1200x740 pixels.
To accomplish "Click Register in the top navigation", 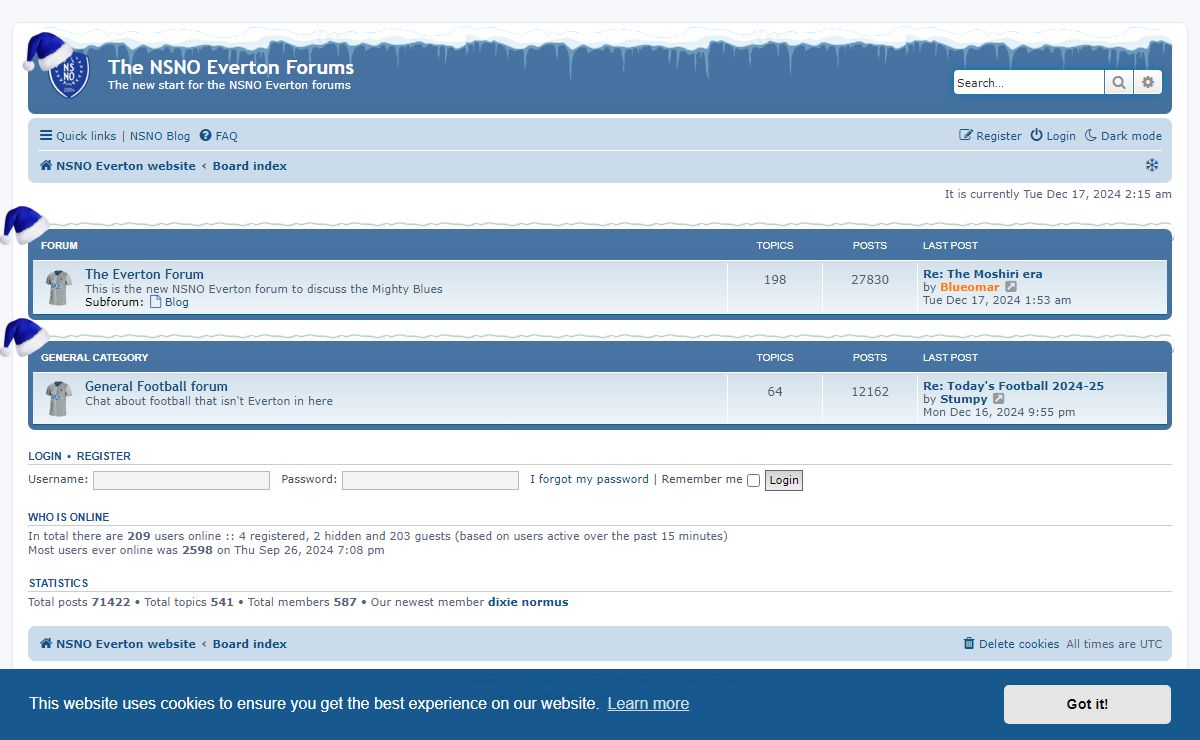I will (x=990, y=136).
